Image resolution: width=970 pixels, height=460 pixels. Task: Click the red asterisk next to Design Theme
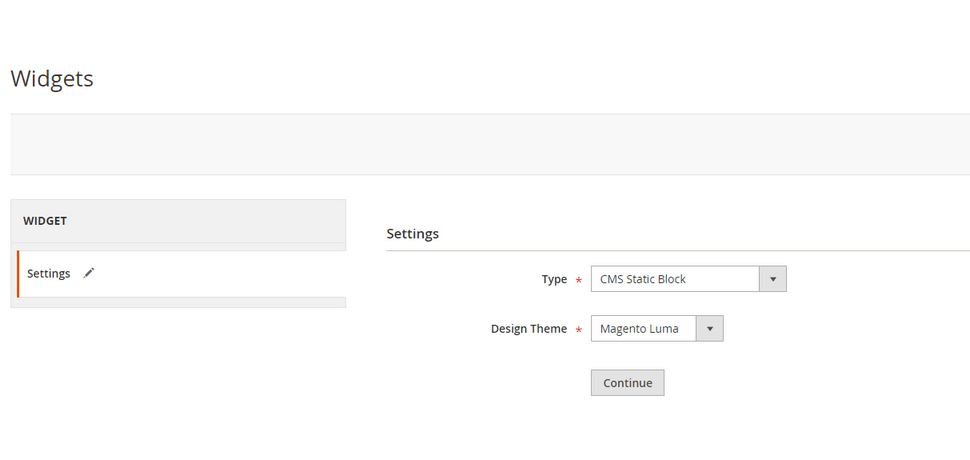(579, 330)
